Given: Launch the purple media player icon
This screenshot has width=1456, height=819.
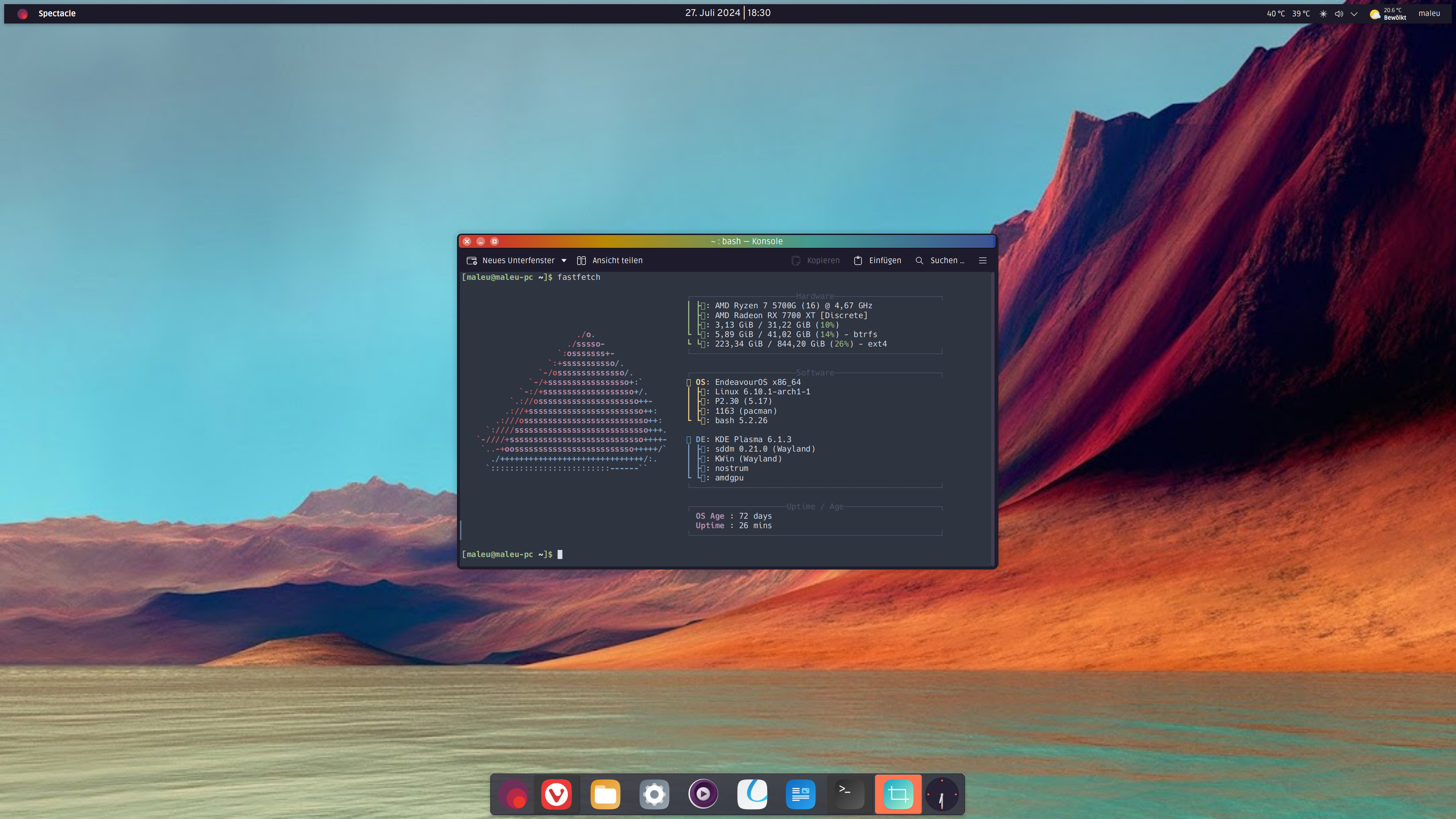Looking at the screenshot, I should pyautogui.click(x=703, y=795).
